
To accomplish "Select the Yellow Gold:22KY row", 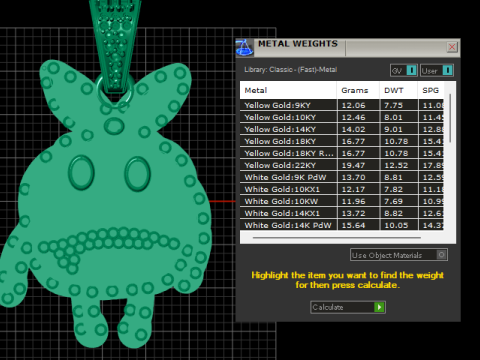I will pos(342,165).
